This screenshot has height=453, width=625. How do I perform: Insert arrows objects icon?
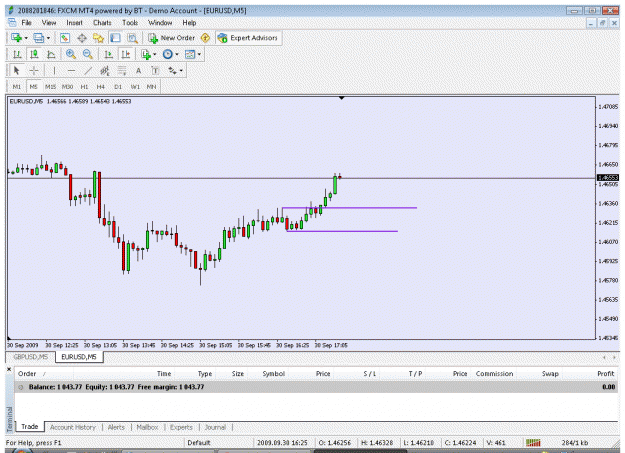coord(172,71)
